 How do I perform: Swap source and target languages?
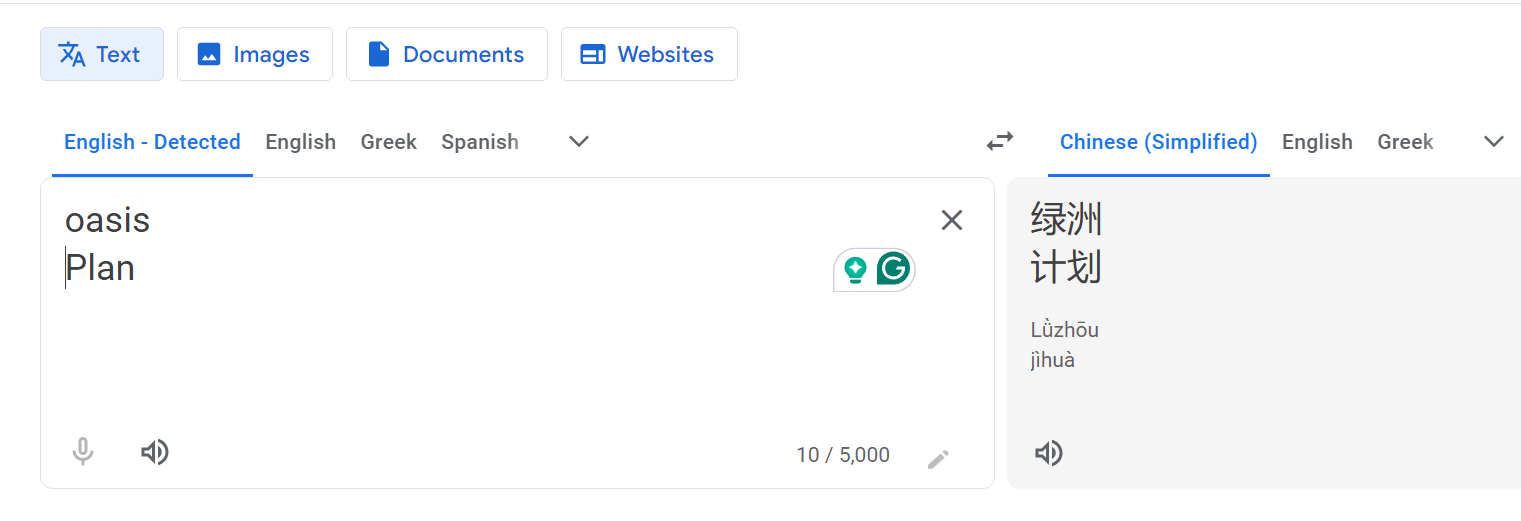tap(1000, 142)
